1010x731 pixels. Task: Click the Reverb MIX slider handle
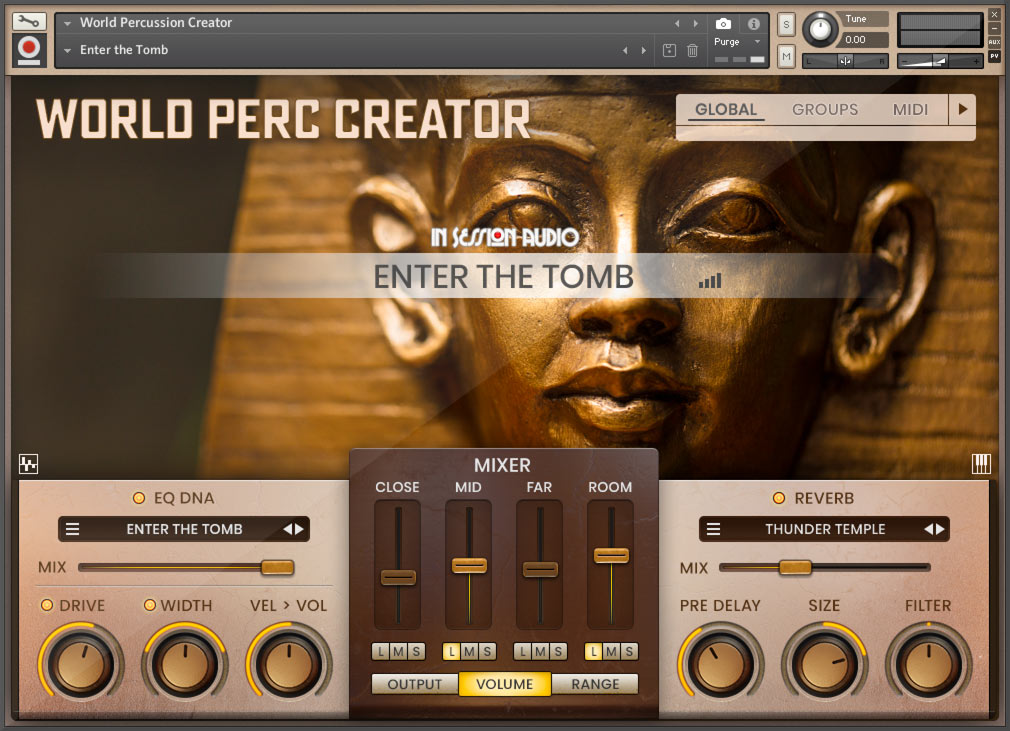pyautogui.click(x=795, y=567)
